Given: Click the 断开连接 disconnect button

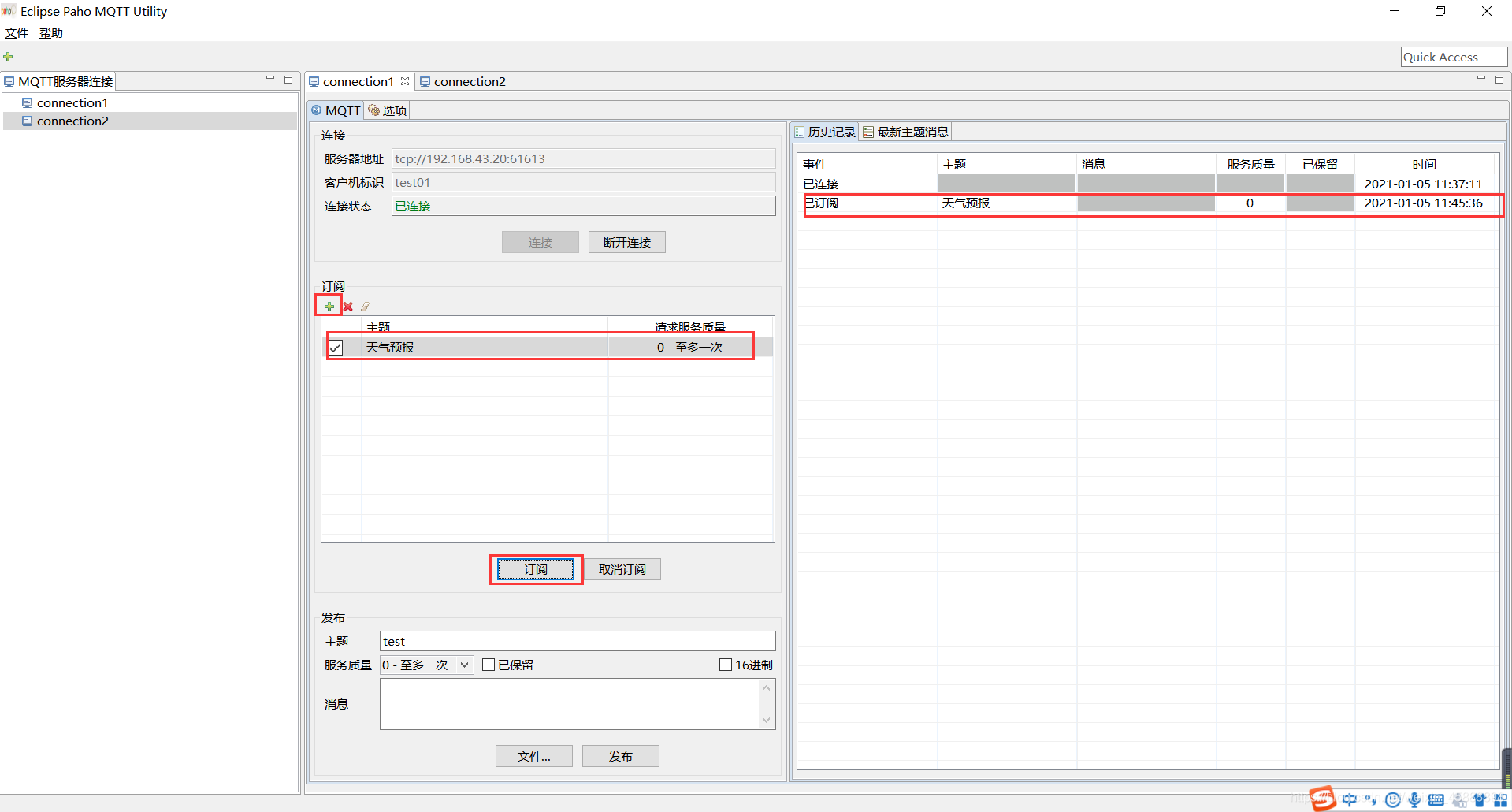Looking at the screenshot, I should click(627, 242).
